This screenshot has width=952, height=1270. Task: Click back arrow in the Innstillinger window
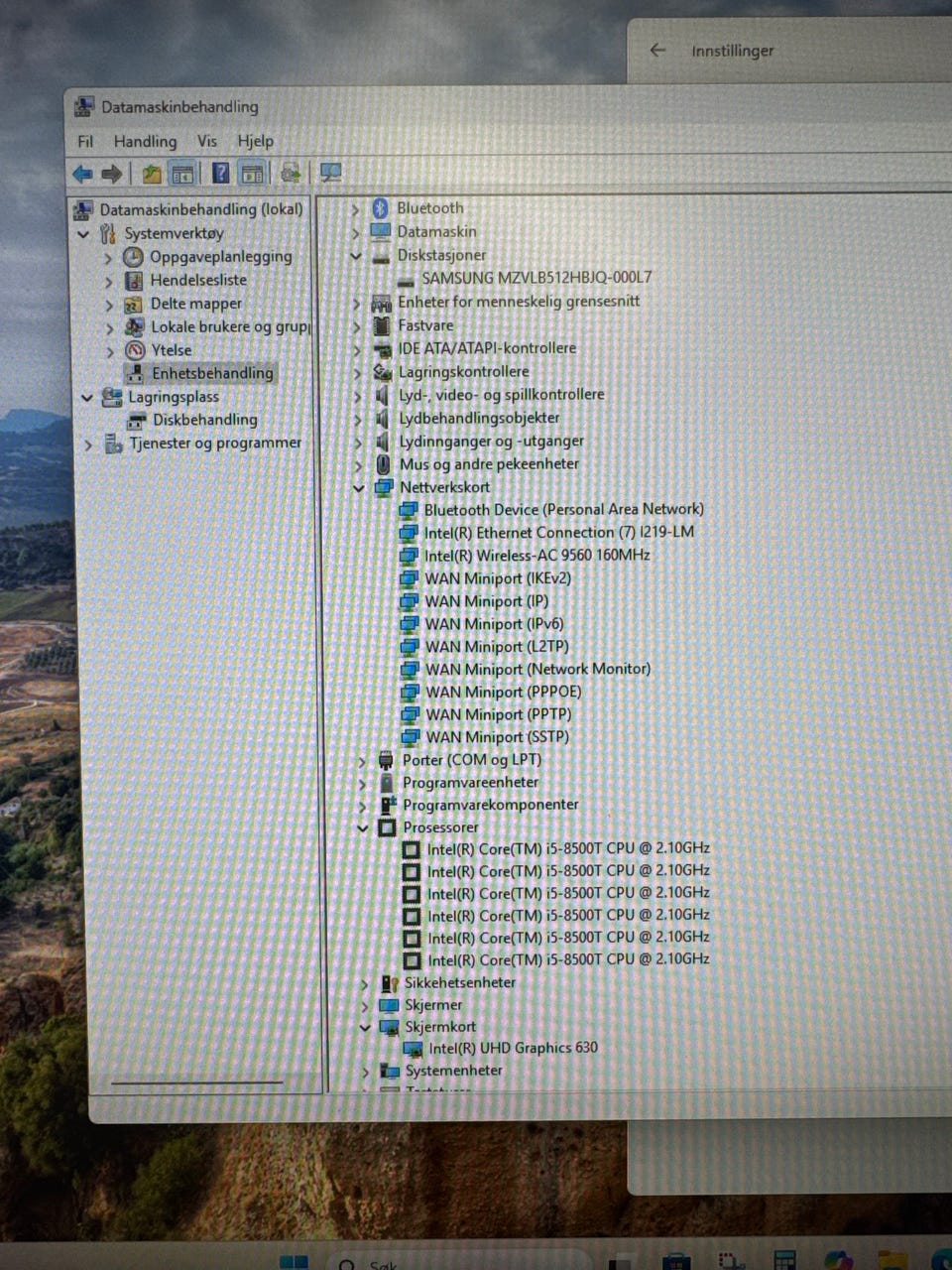(657, 50)
